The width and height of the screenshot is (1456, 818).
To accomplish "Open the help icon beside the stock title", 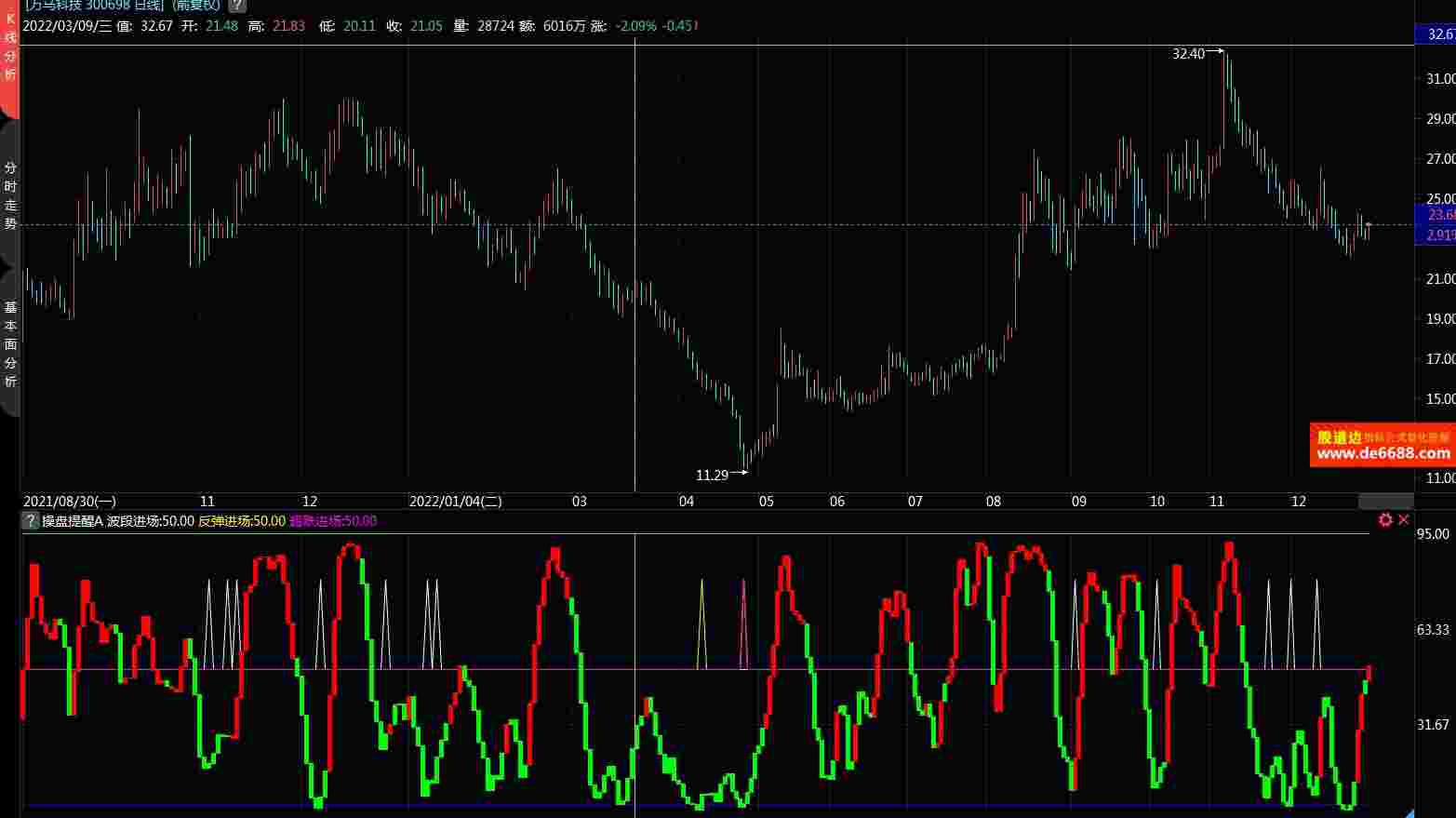I will tap(237, 5).
